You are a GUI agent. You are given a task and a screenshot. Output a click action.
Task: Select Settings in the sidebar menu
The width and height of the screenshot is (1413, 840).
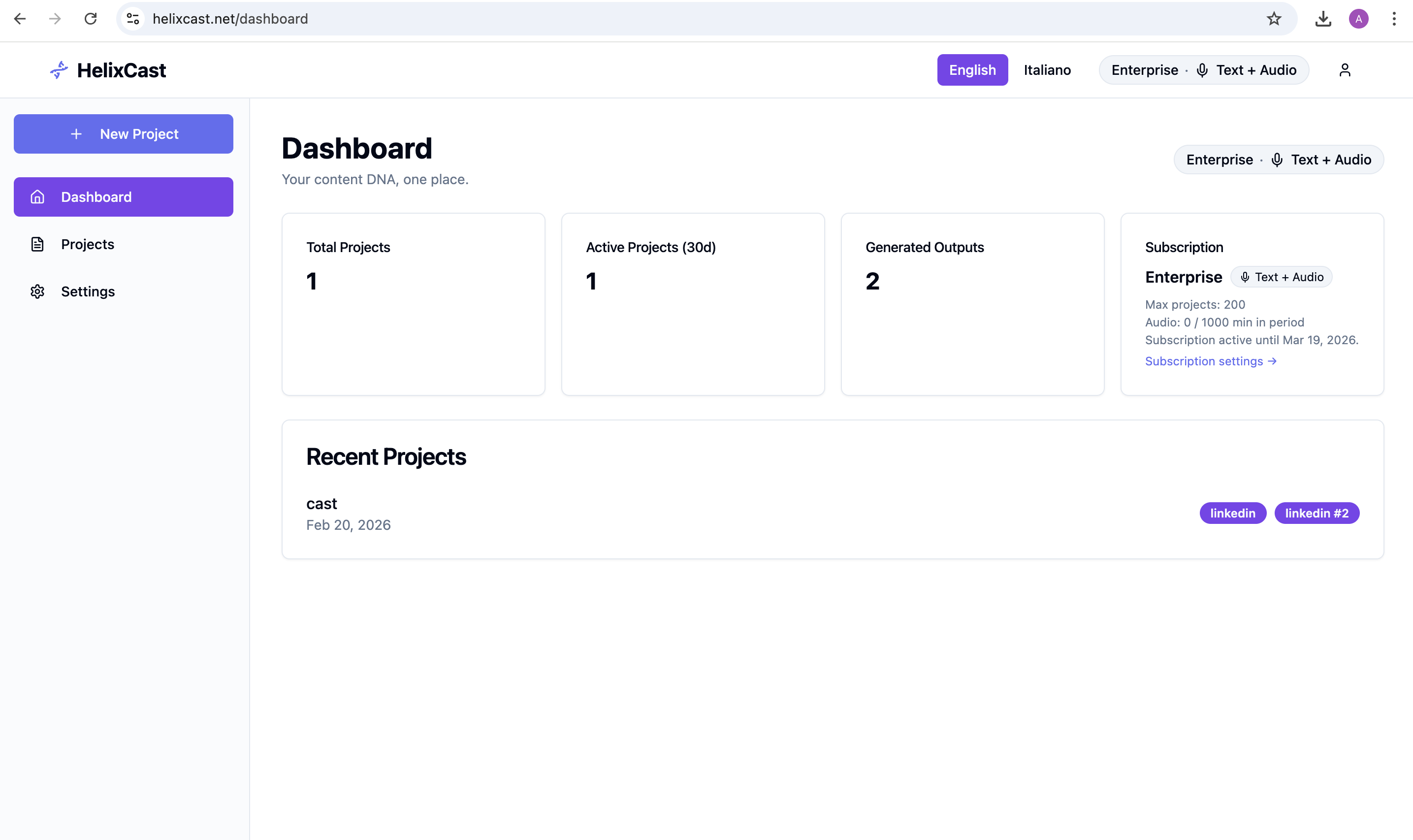[88, 291]
